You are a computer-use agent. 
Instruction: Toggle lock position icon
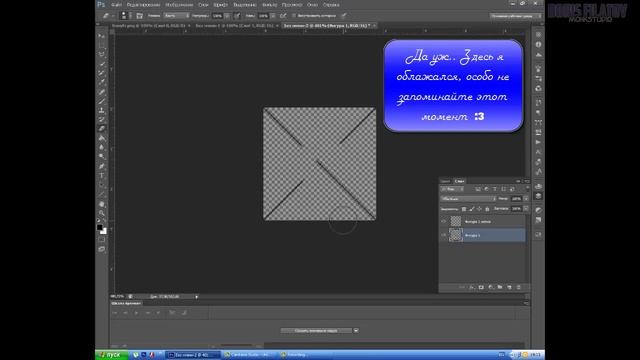(x=479, y=209)
